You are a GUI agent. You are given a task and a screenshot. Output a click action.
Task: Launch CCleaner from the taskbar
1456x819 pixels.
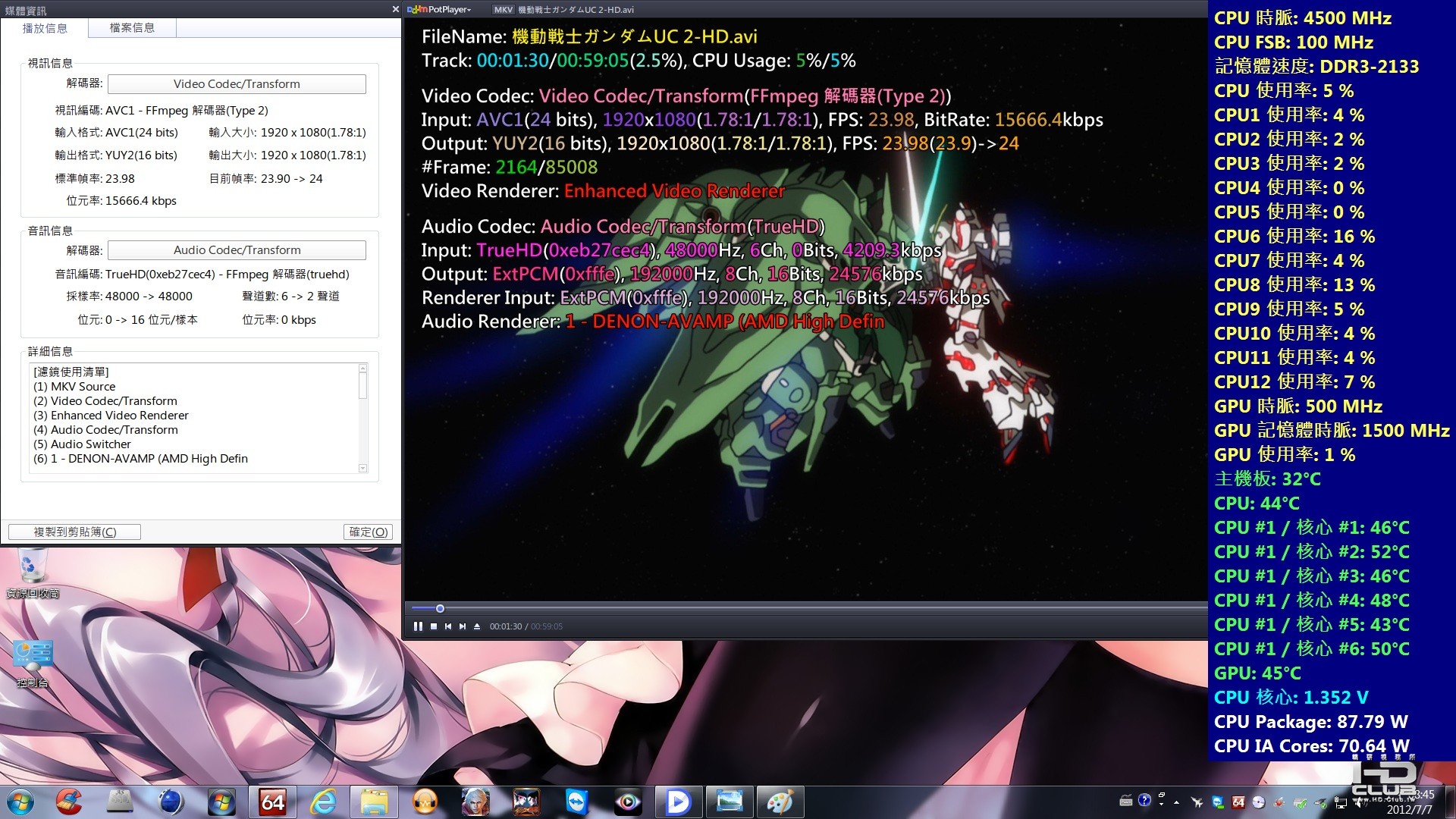[69, 802]
